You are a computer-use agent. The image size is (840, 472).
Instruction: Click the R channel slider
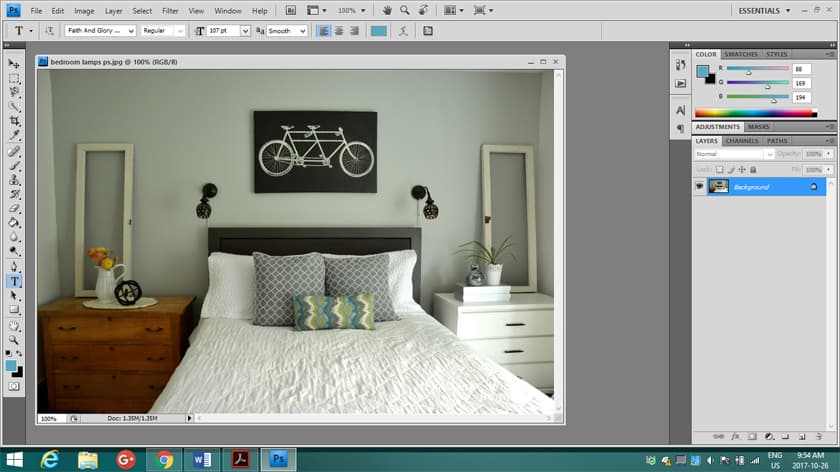(758, 69)
